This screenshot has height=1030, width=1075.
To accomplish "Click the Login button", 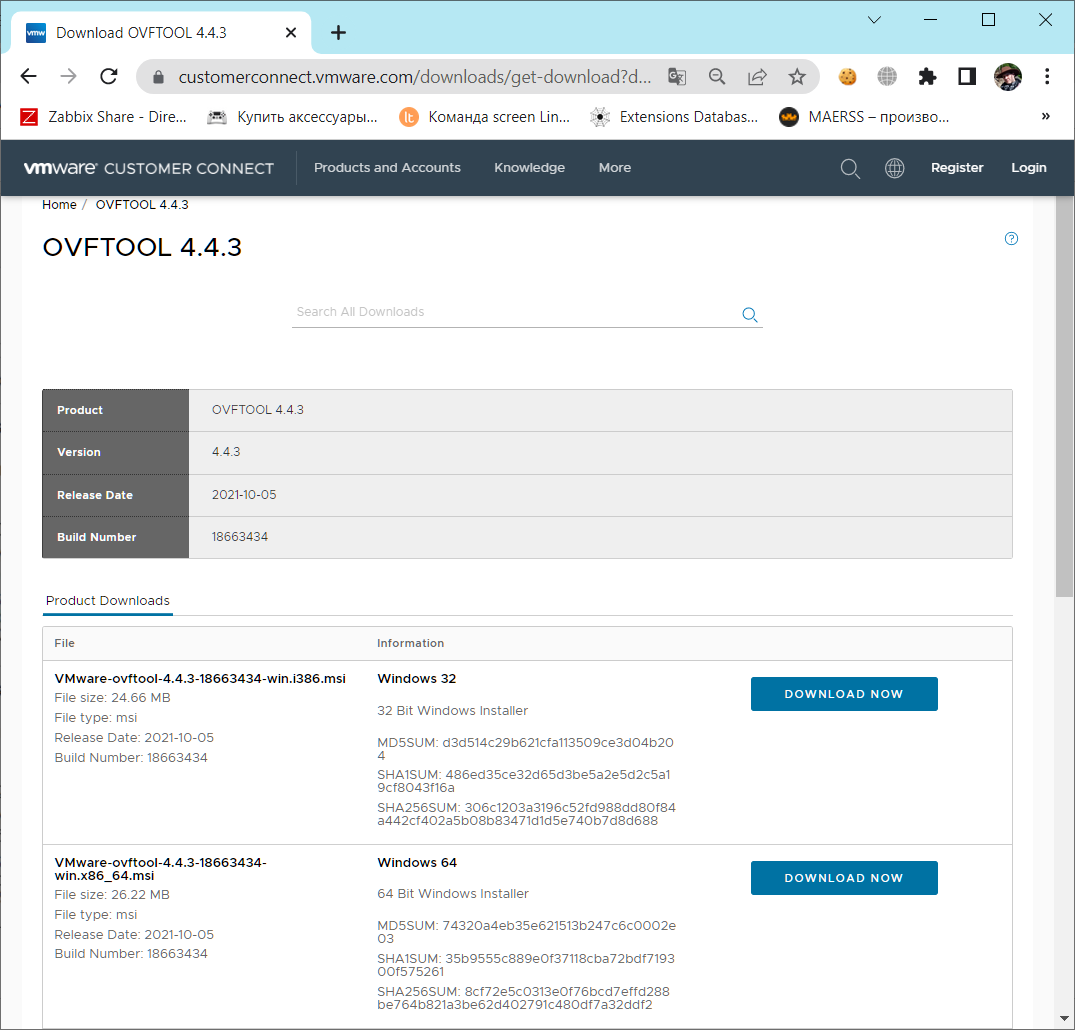I will point(1028,168).
